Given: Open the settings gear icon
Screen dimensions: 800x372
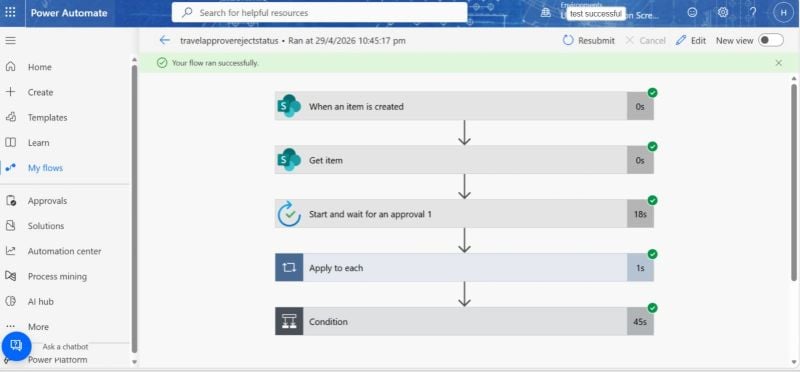Looking at the screenshot, I should (x=723, y=12).
